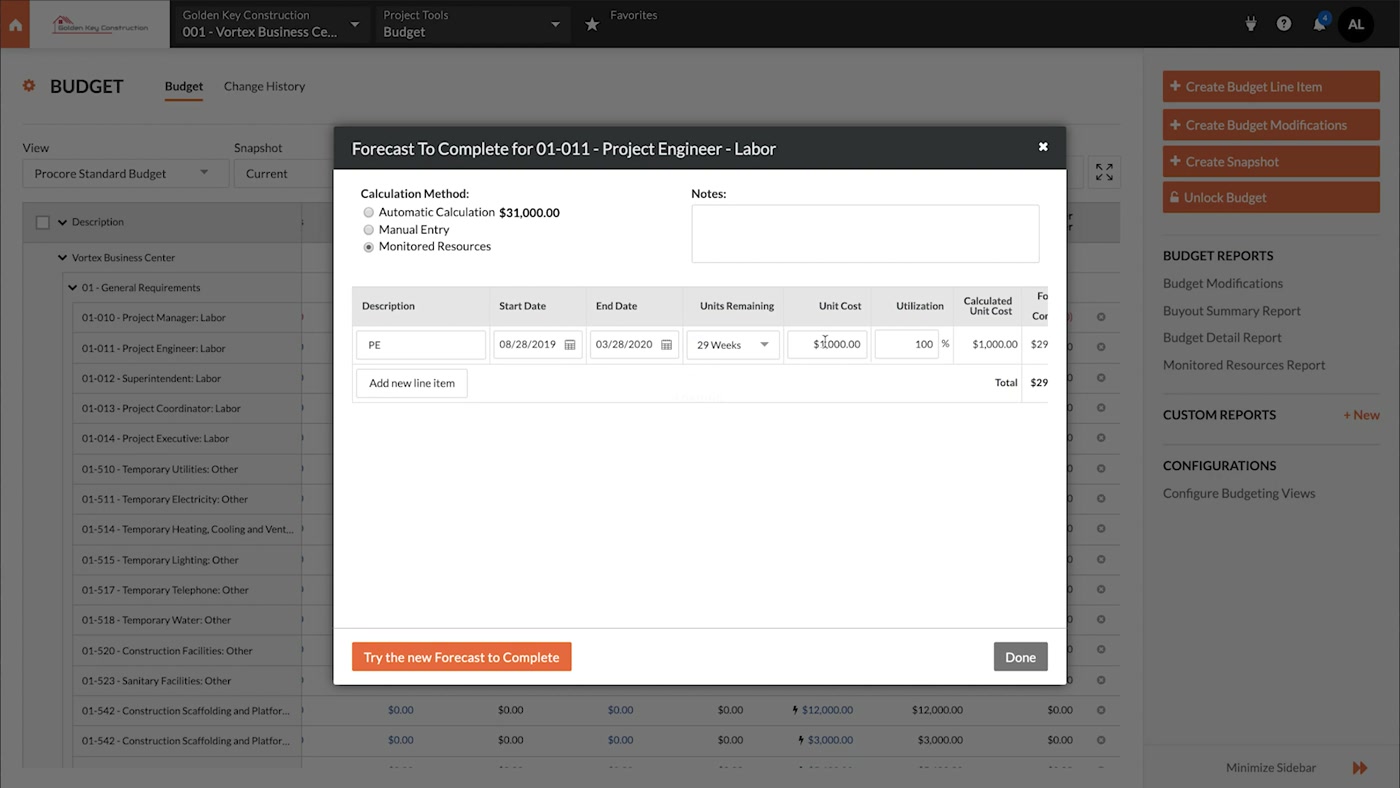Collapse the 01 - General Requirements node
Screen dimensions: 1400x788
(73, 288)
